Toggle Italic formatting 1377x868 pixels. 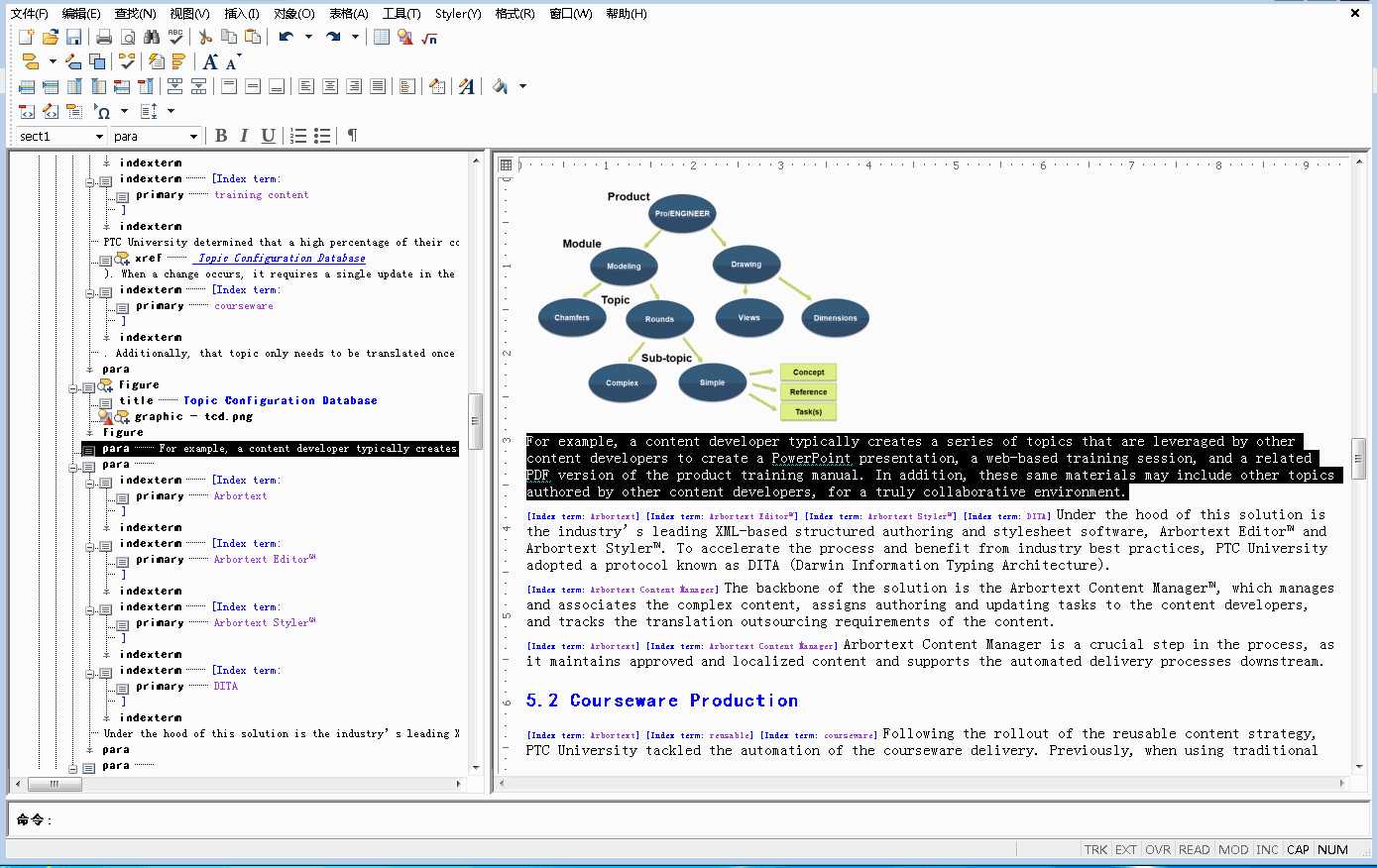(x=244, y=136)
